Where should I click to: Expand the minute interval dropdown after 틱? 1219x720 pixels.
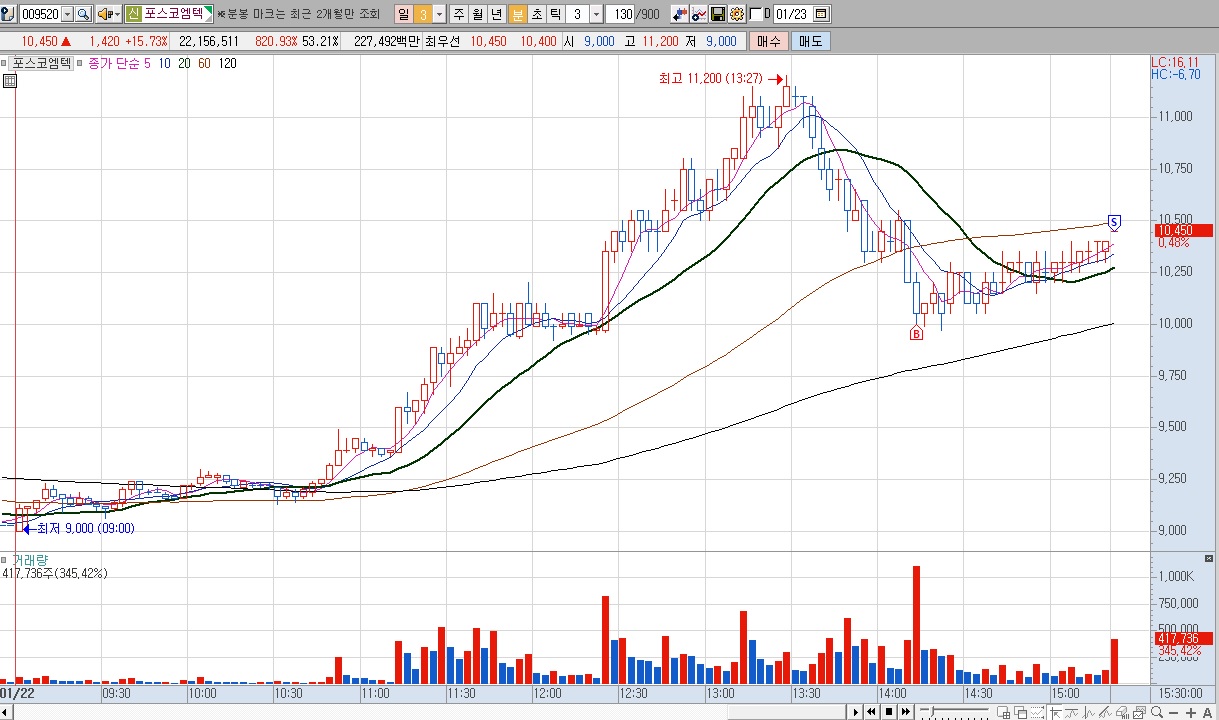(x=596, y=14)
